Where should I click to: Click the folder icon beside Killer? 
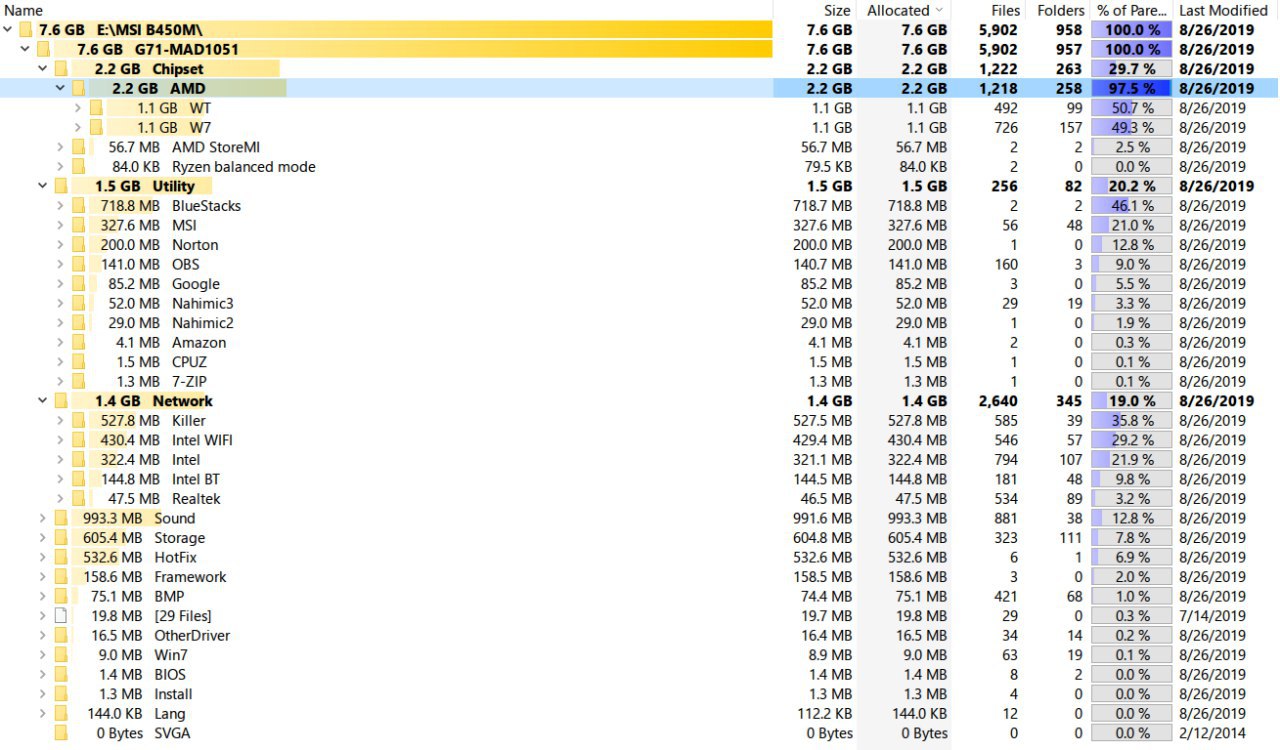(78, 421)
